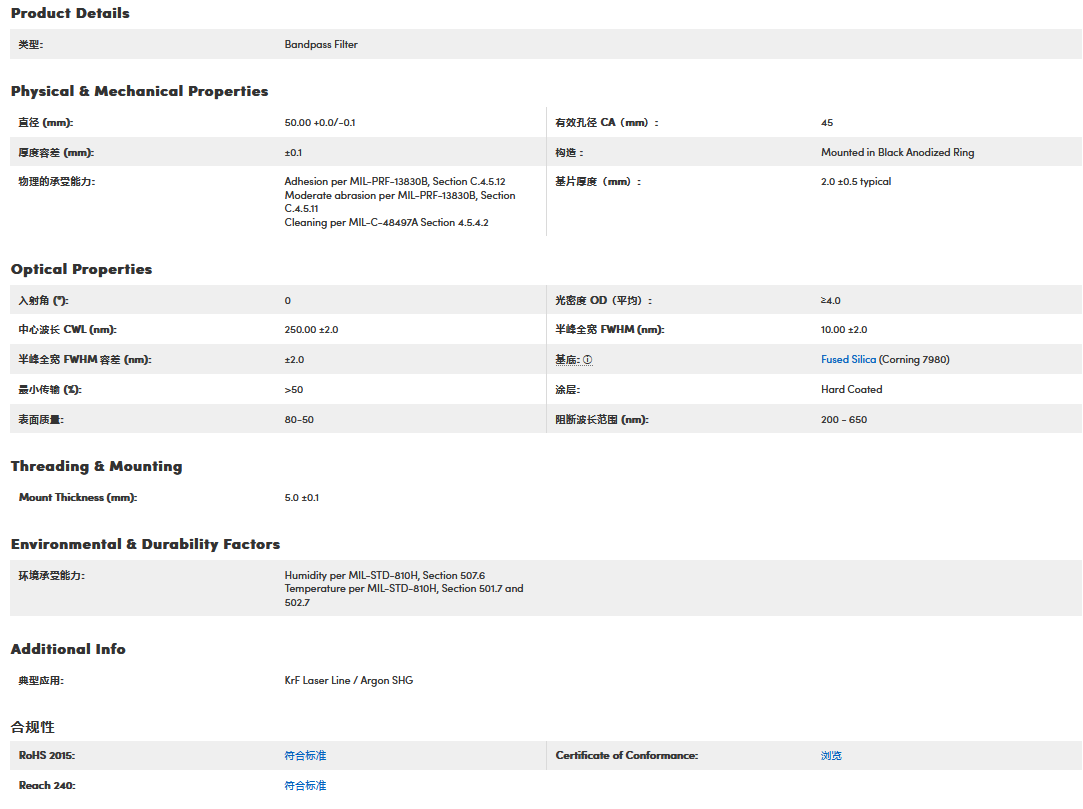
Task: Click 符合标准 link for Reach 240
Action: 305,786
